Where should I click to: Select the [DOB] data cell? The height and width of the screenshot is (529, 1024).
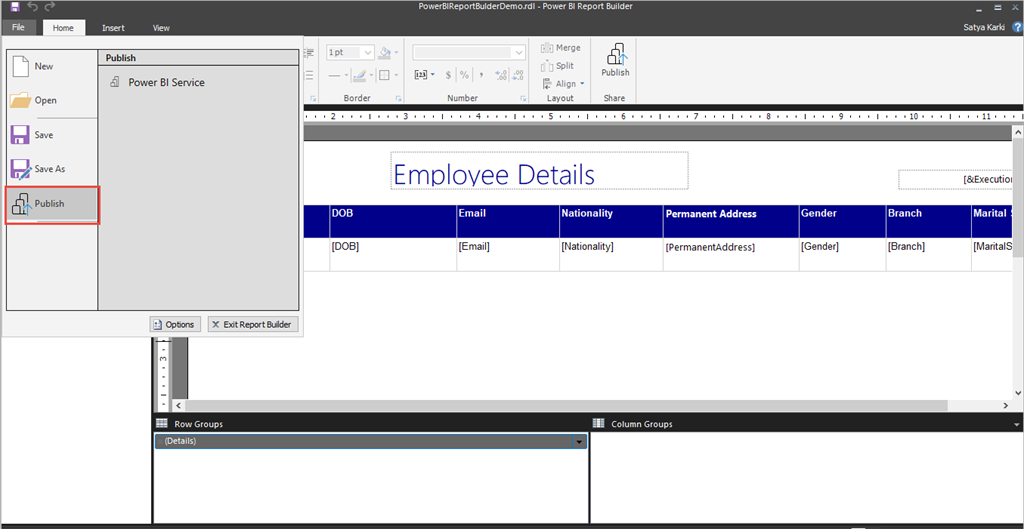tap(393, 254)
